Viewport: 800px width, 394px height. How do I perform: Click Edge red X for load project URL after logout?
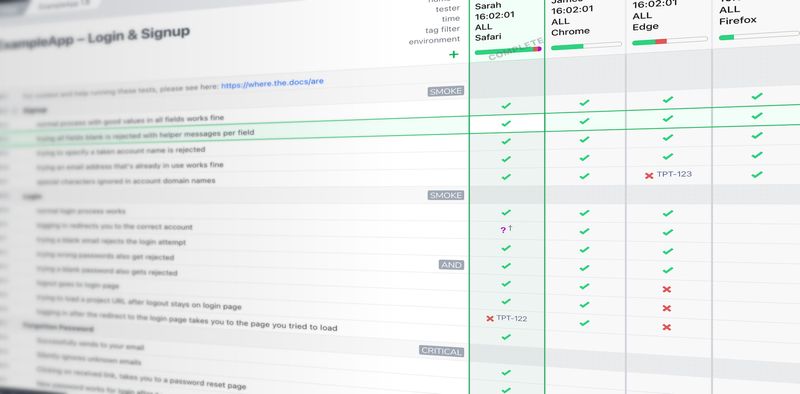pos(666,327)
